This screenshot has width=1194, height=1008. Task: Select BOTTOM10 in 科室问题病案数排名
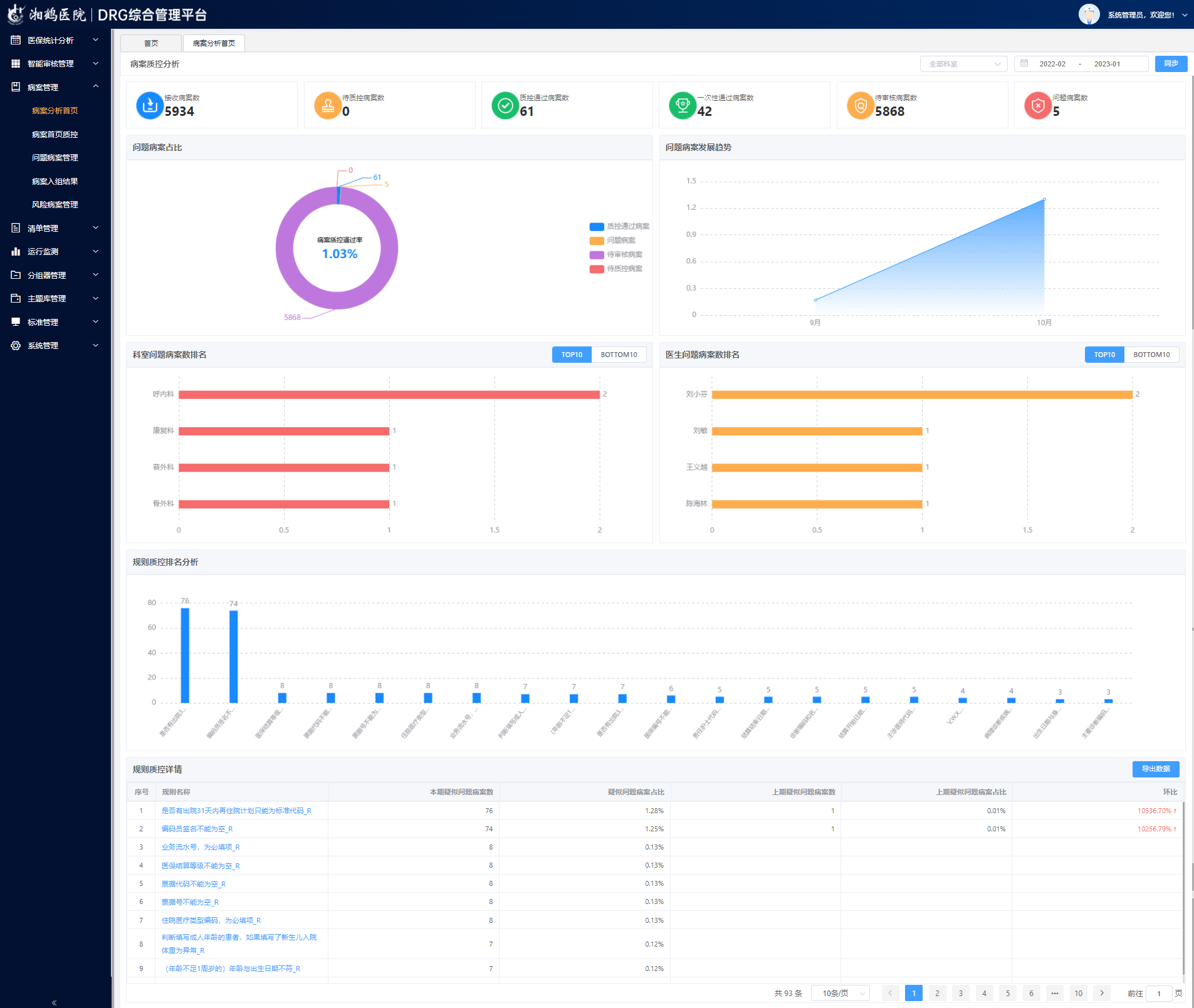pyautogui.click(x=619, y=355)
